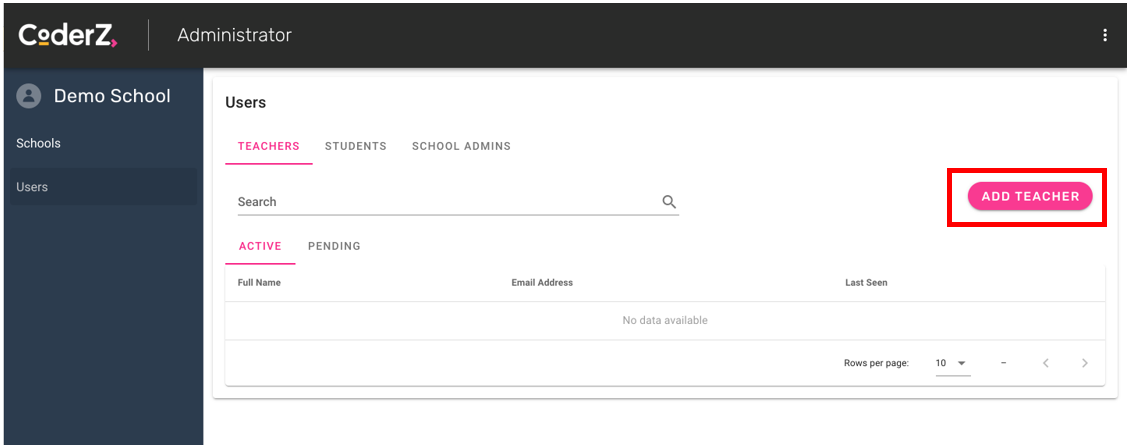Click the search magnifier icon
The width and height of the screenshot is (1131, 445).
pos(669,202)
